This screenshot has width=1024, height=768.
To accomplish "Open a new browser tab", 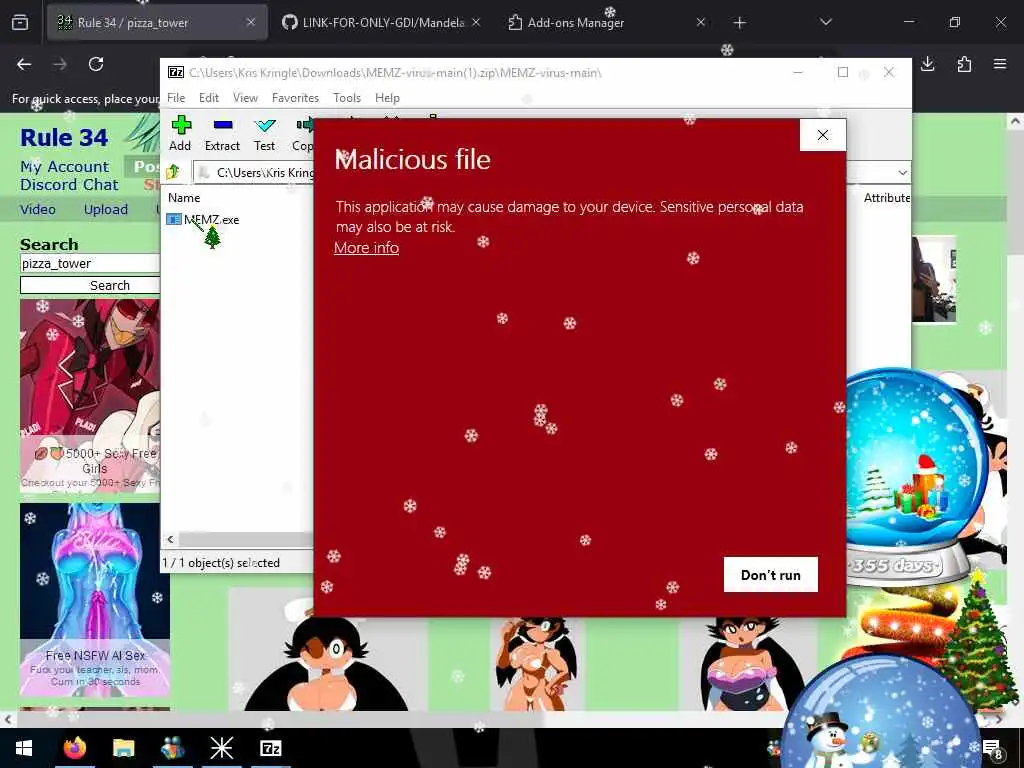I will tap(739, 23).
